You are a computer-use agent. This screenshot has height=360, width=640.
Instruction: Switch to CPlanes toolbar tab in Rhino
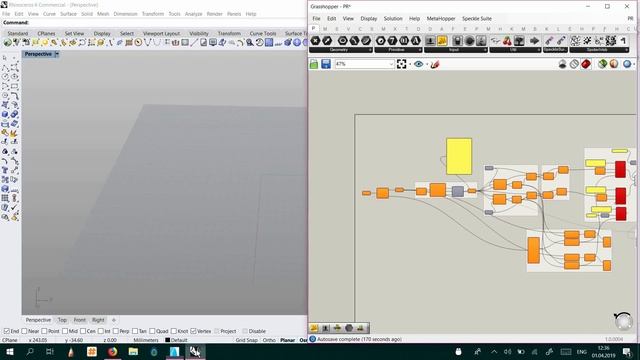point(46,33)
